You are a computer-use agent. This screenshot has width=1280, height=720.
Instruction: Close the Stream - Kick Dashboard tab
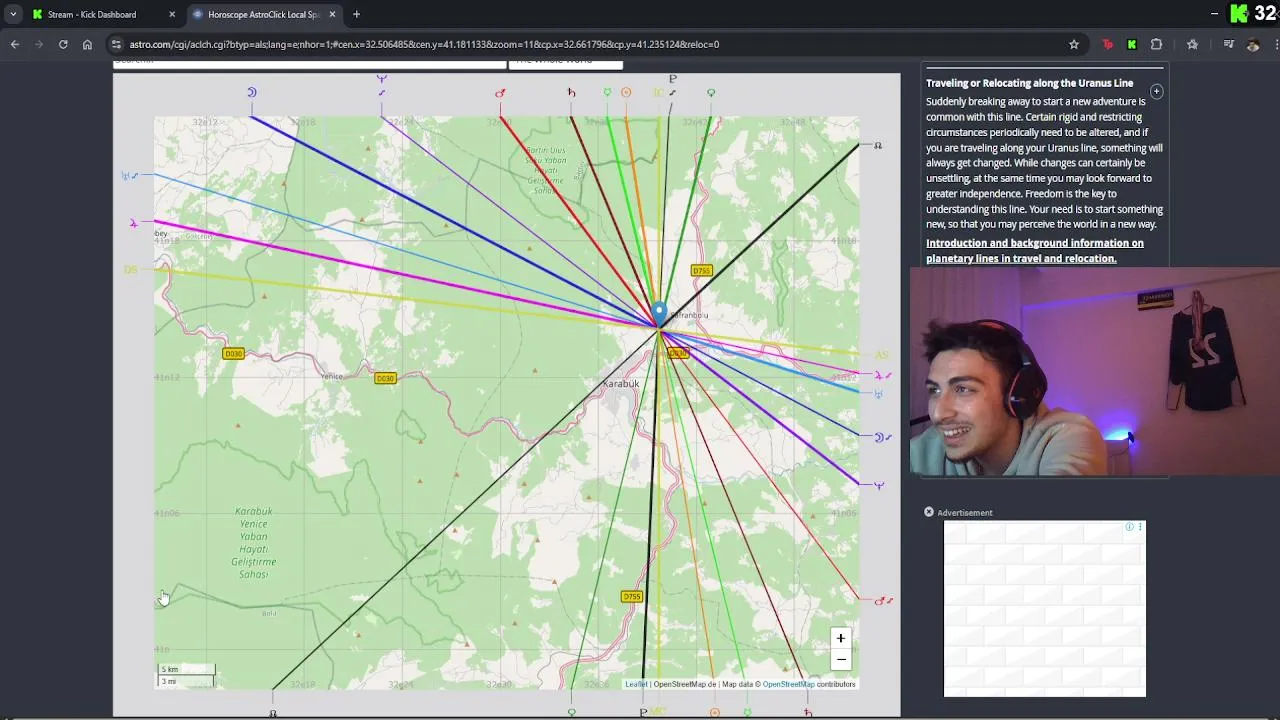172,14
